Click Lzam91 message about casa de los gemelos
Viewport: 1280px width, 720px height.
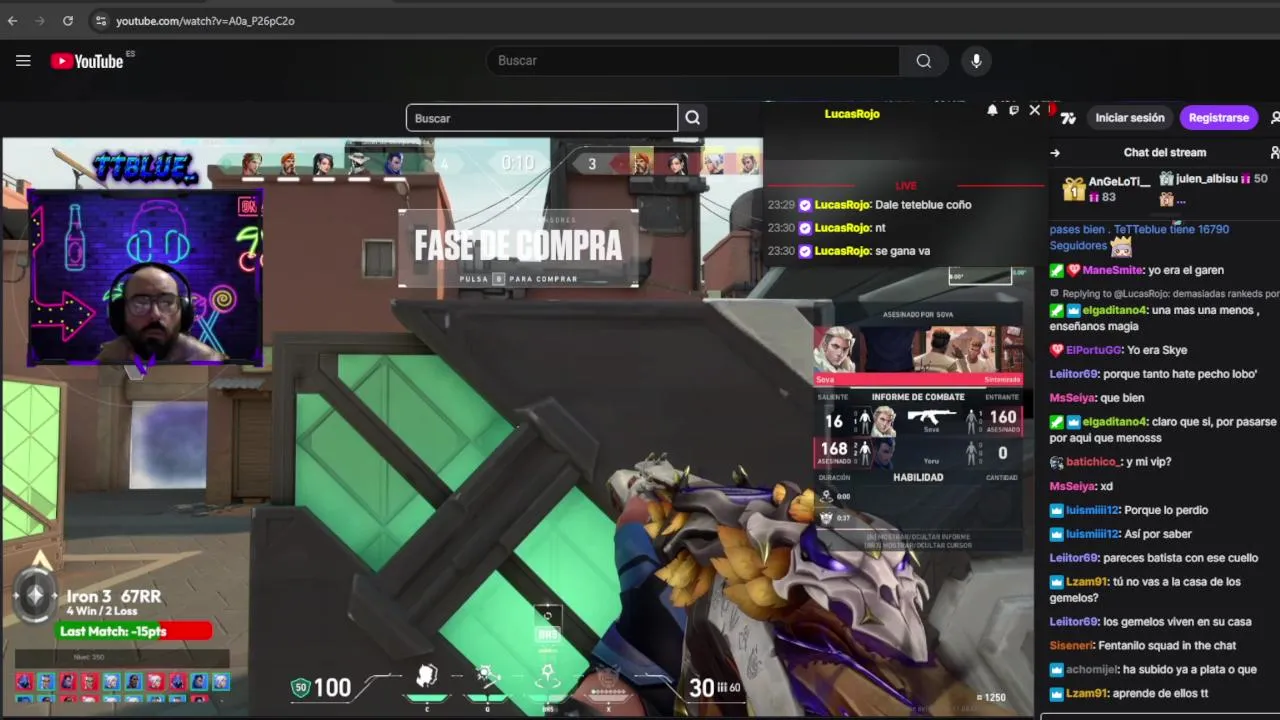click(1145, 590)
